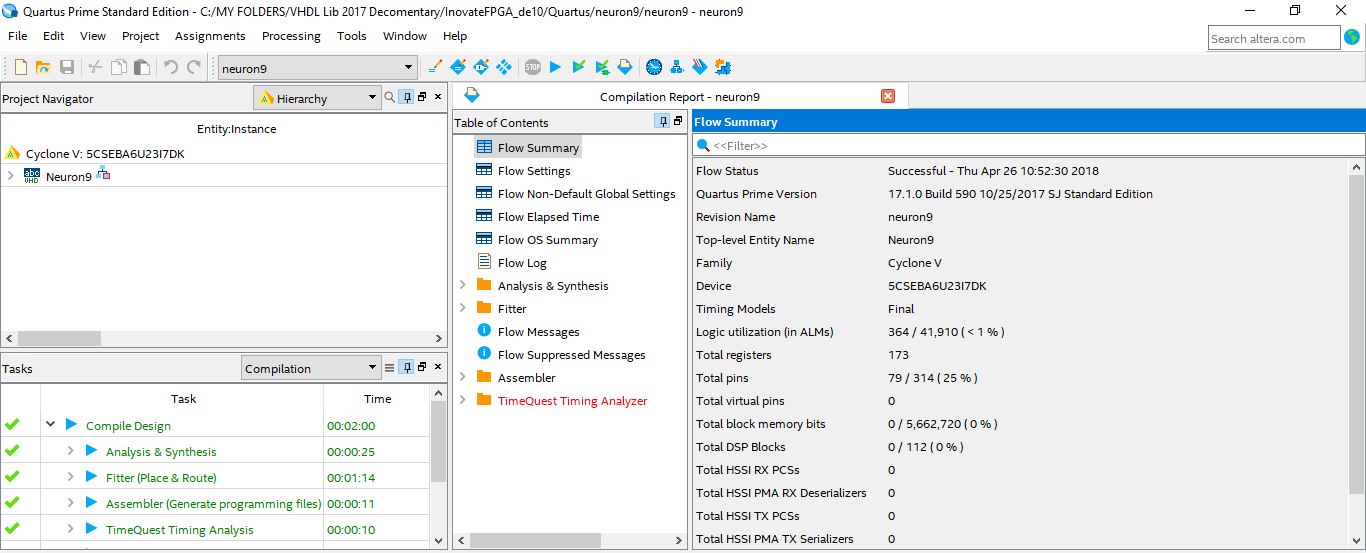Toggle pin on Tasks panel
1366x553 pixels.
click(x=407, y=368)
